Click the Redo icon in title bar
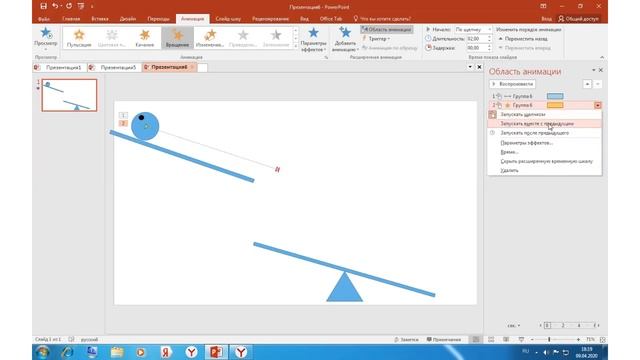This screenshot has width=640, height=360. pos(69,6)
